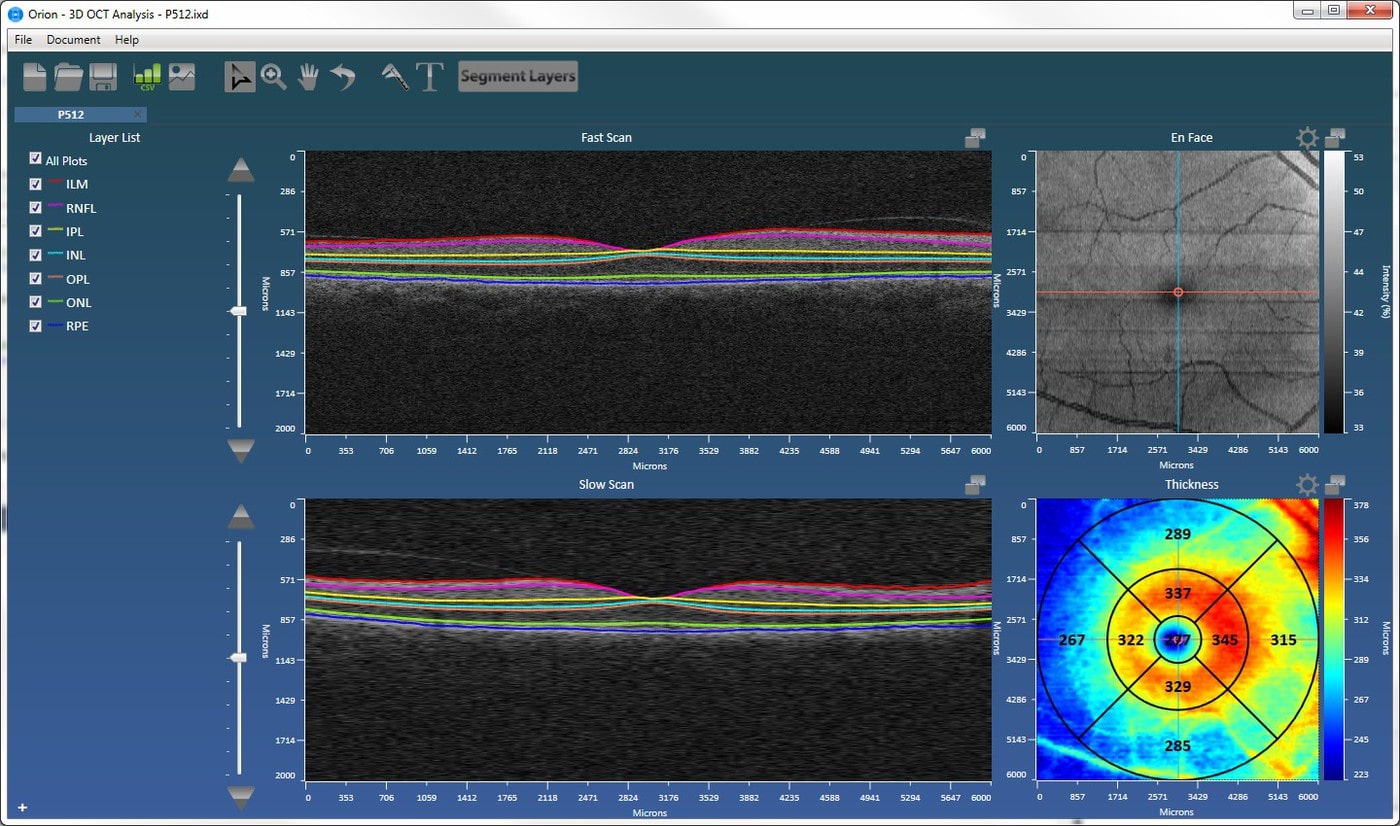
Task: Click the Fast Scan pop-out icon
Action: (975, 139)
